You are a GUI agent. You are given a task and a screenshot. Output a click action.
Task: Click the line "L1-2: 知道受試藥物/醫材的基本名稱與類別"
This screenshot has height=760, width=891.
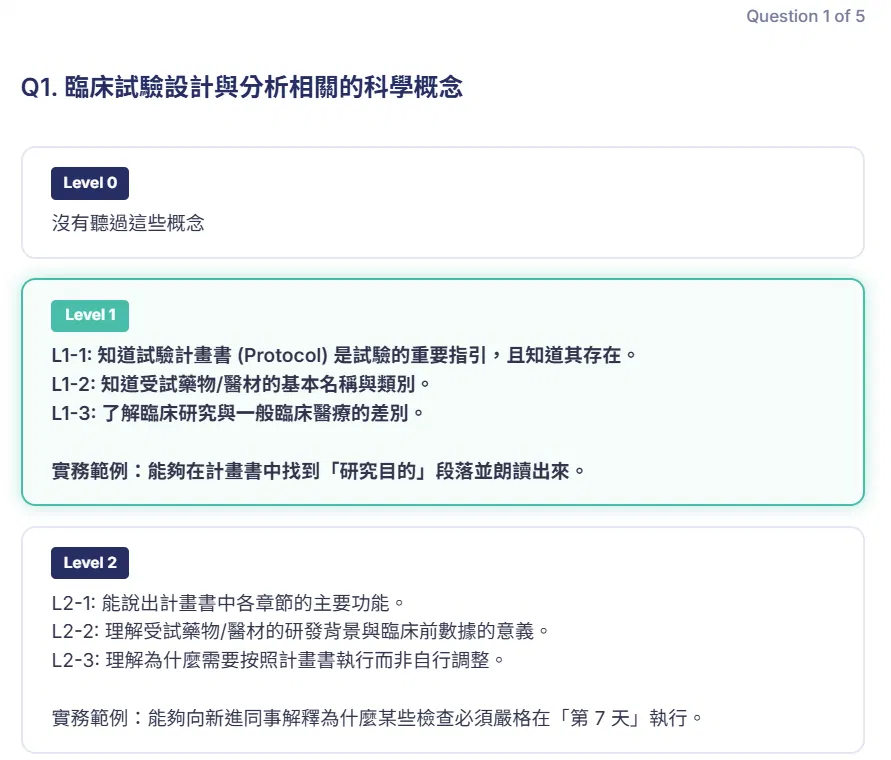tap(240, 384)
